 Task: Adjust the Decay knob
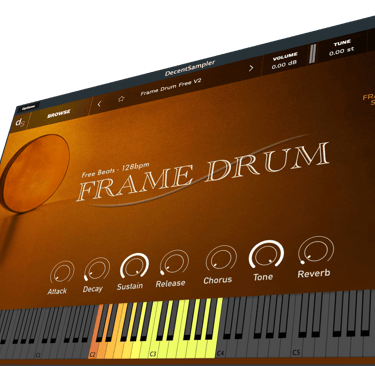pyautogui.click(x=97, y=269)
